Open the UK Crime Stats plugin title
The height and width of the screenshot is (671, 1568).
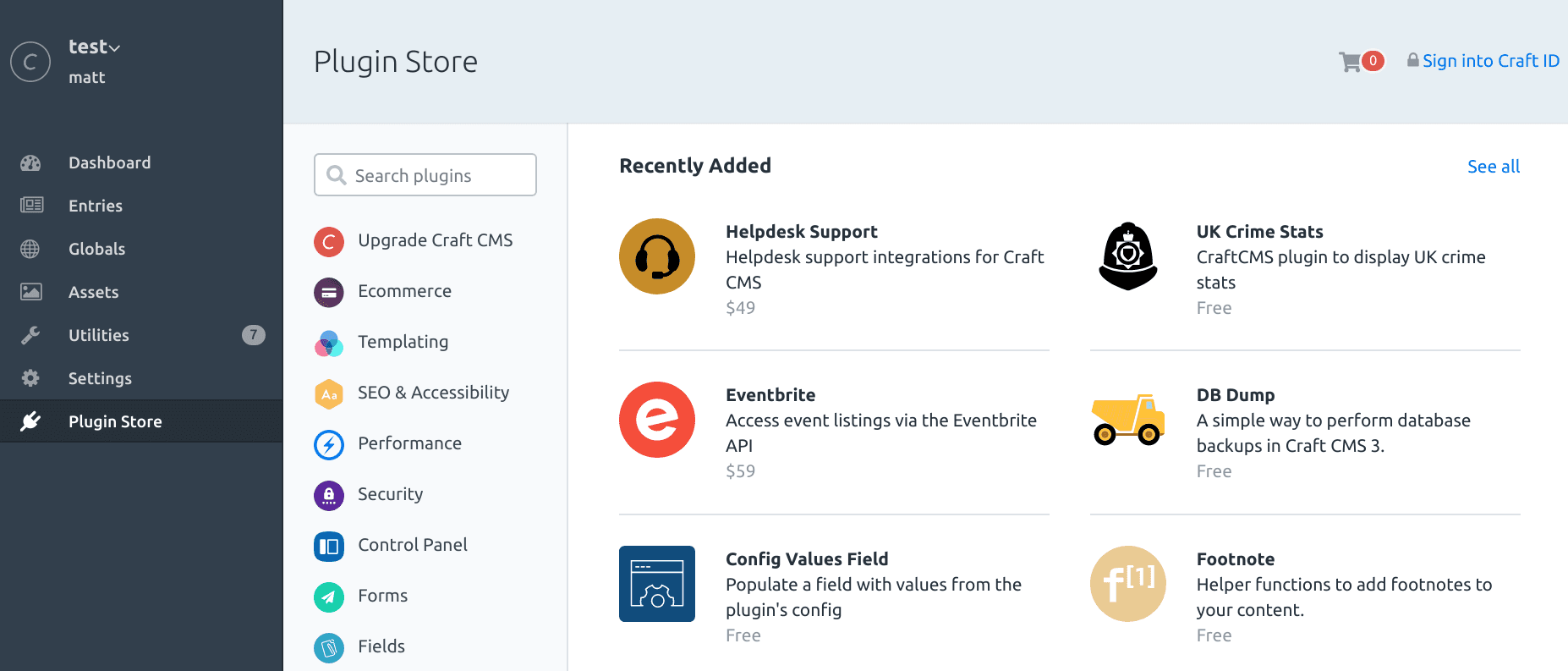tap(1260, 232)
